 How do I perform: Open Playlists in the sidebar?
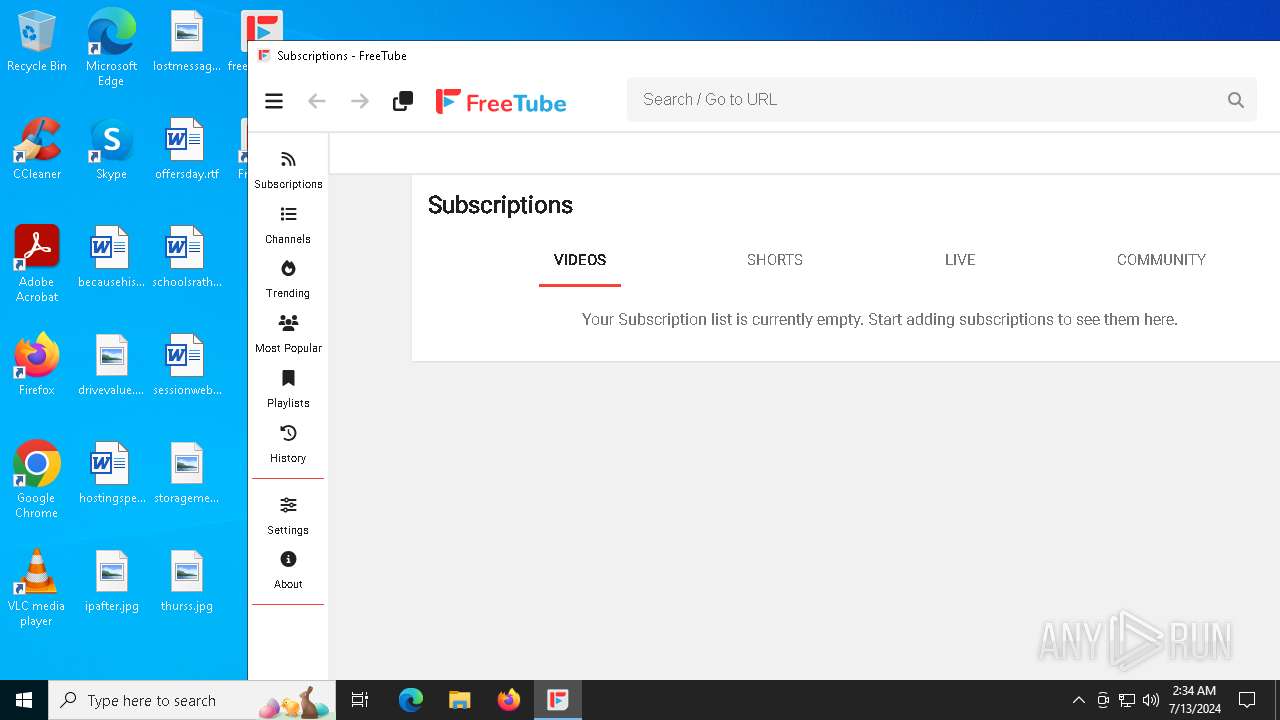pyautogui.click(x=288, y=389)
